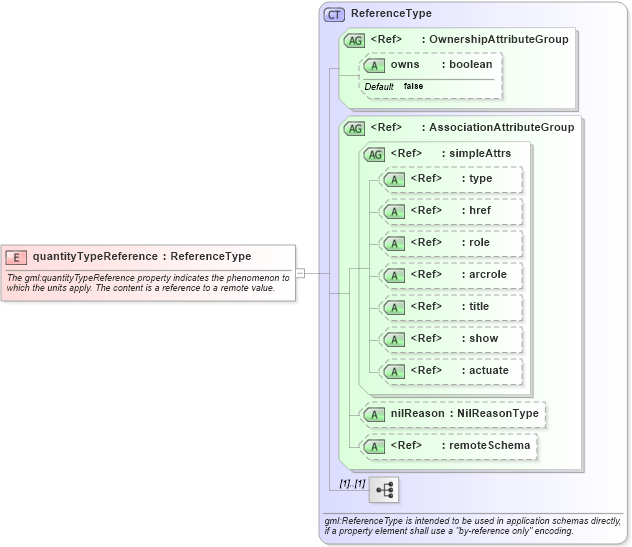Click the A icon of title attribute
Image resolution: width=632 pixels, height=547 pixels.
pos(394,308)
